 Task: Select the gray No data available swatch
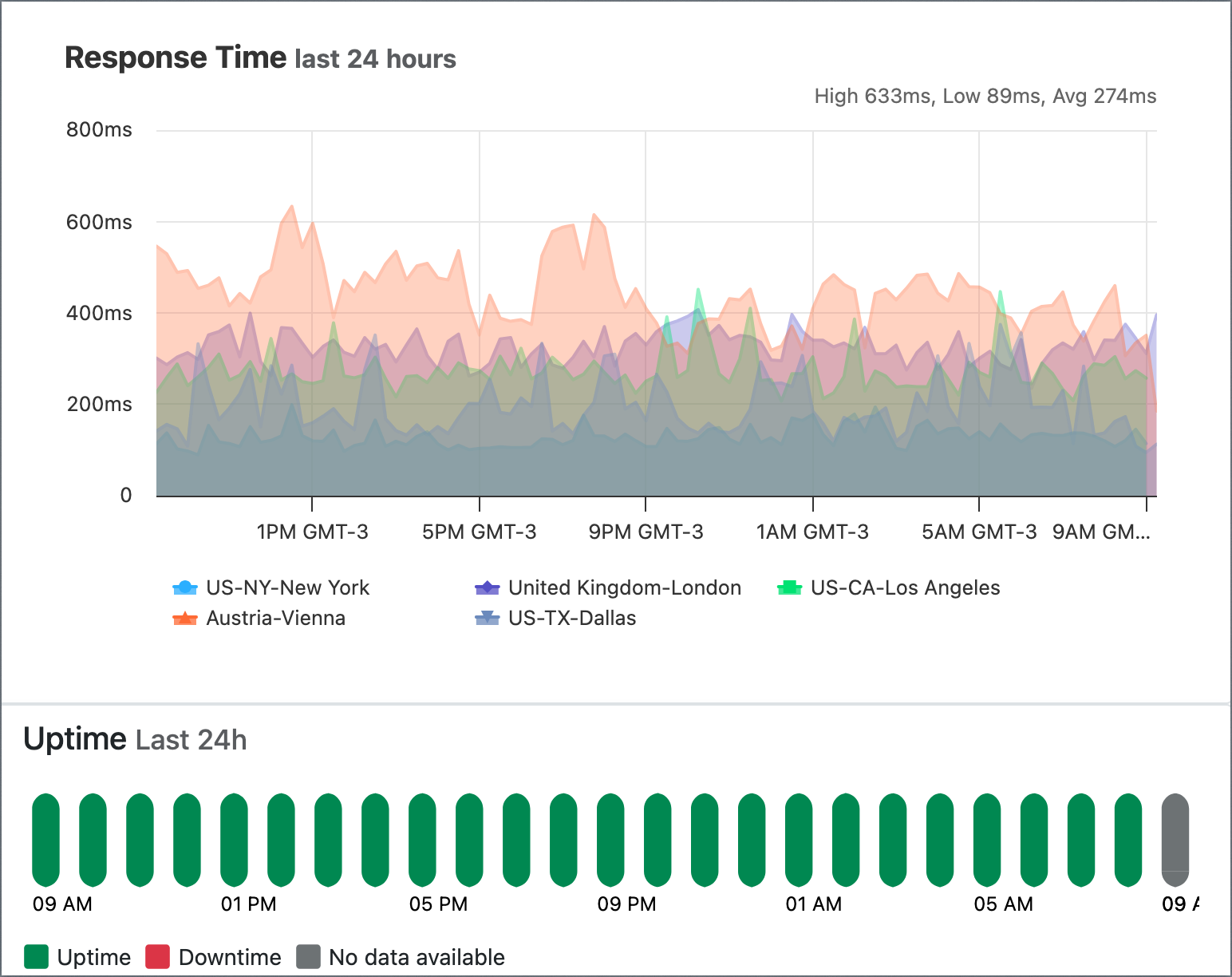tap(309, 957)
